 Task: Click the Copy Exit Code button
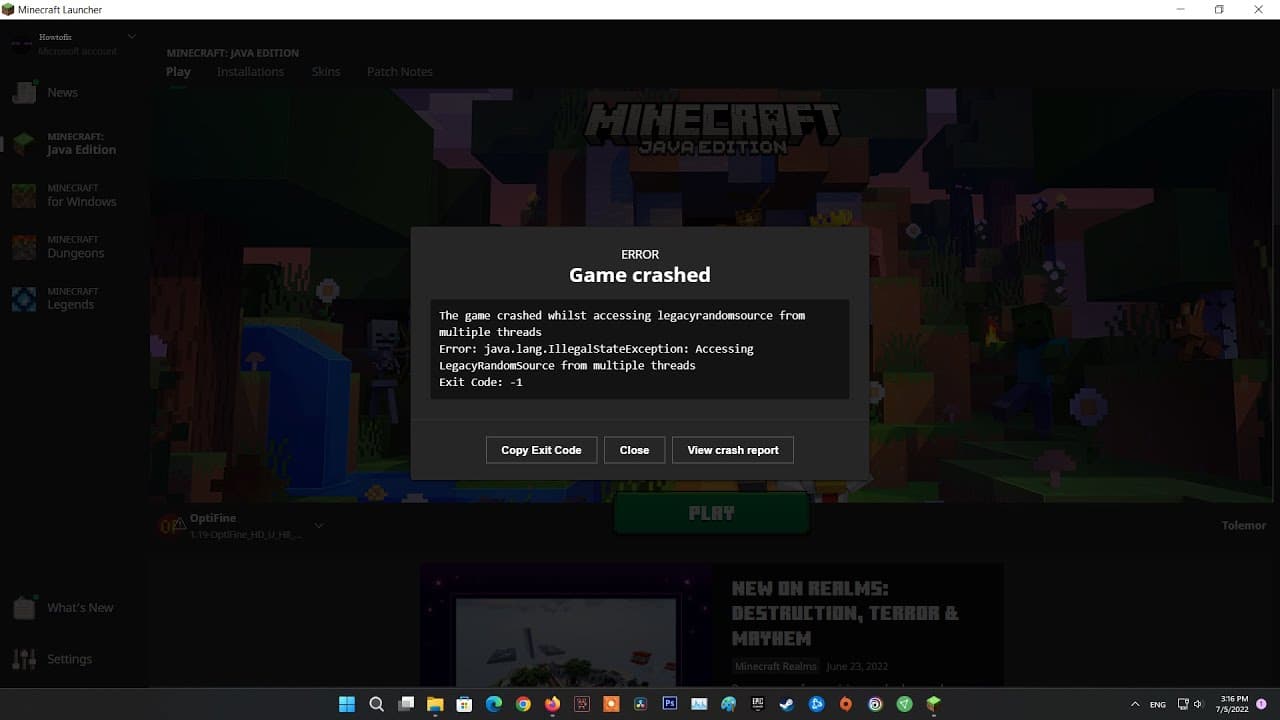[541, 450]
